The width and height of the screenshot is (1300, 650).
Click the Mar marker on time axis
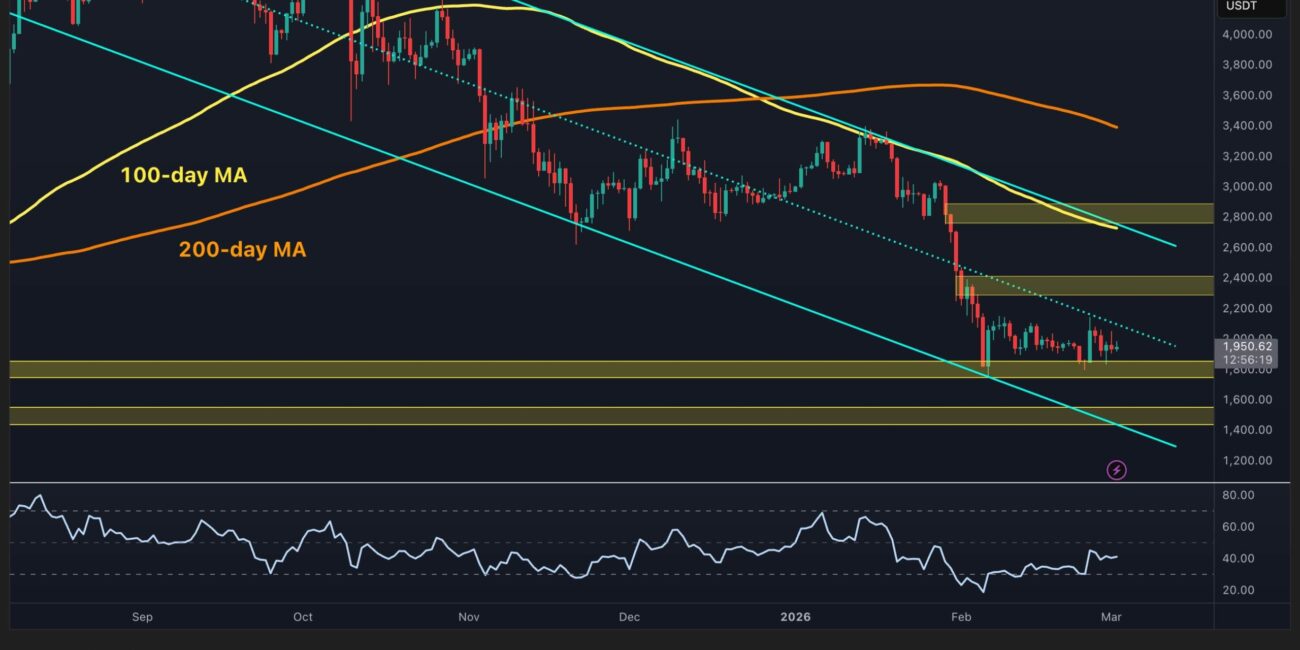(x=1109, y=617)
